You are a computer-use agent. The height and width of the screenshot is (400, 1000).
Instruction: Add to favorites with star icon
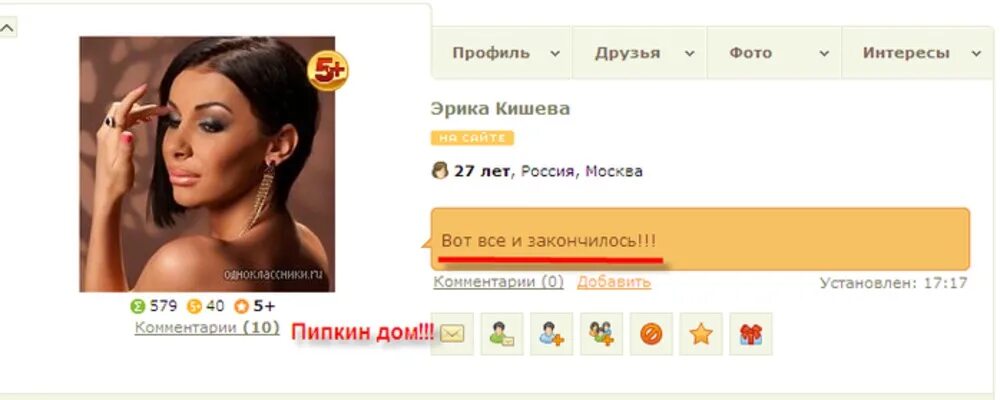point(701,334)
